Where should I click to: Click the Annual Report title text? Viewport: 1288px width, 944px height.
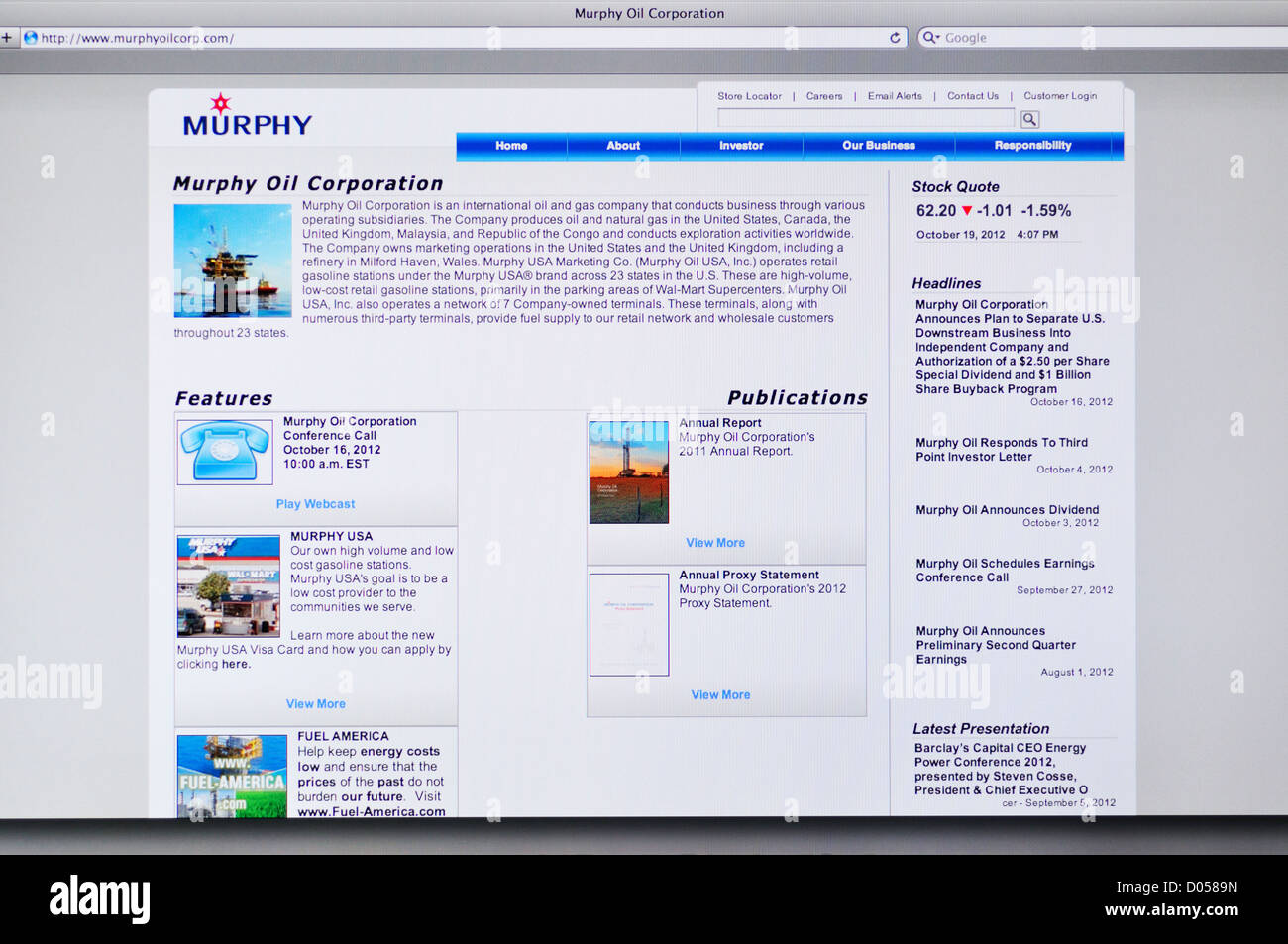tap(720, 423)
